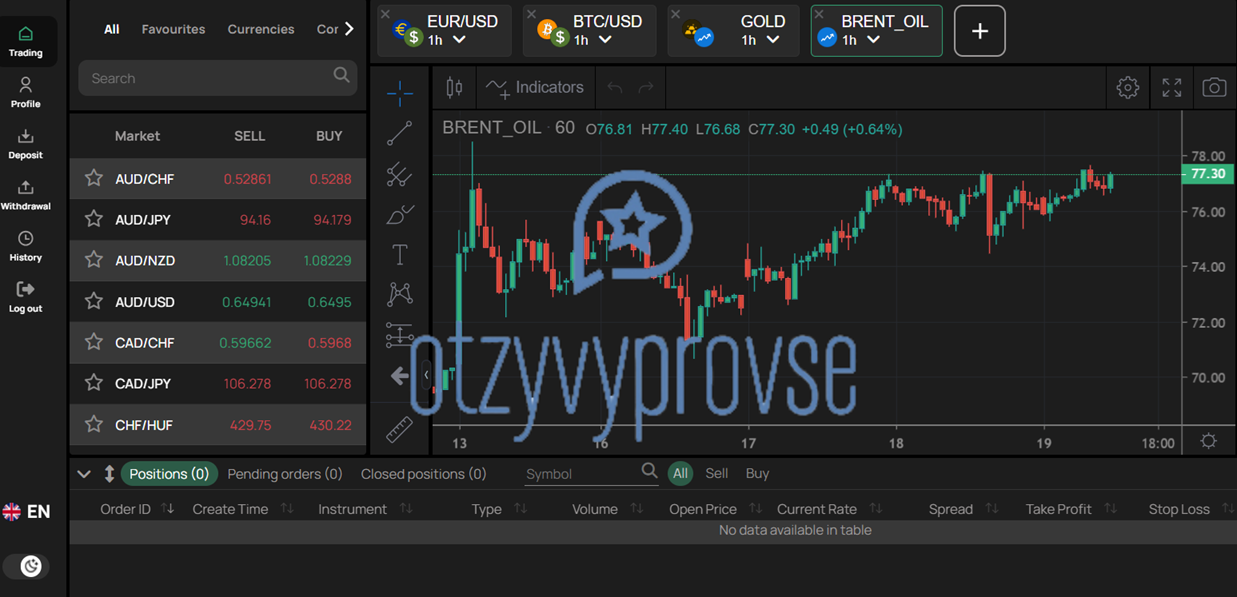Select the pitchfork drawing tool
This screenshot has height=597, width=1237.
coord(400,174)
